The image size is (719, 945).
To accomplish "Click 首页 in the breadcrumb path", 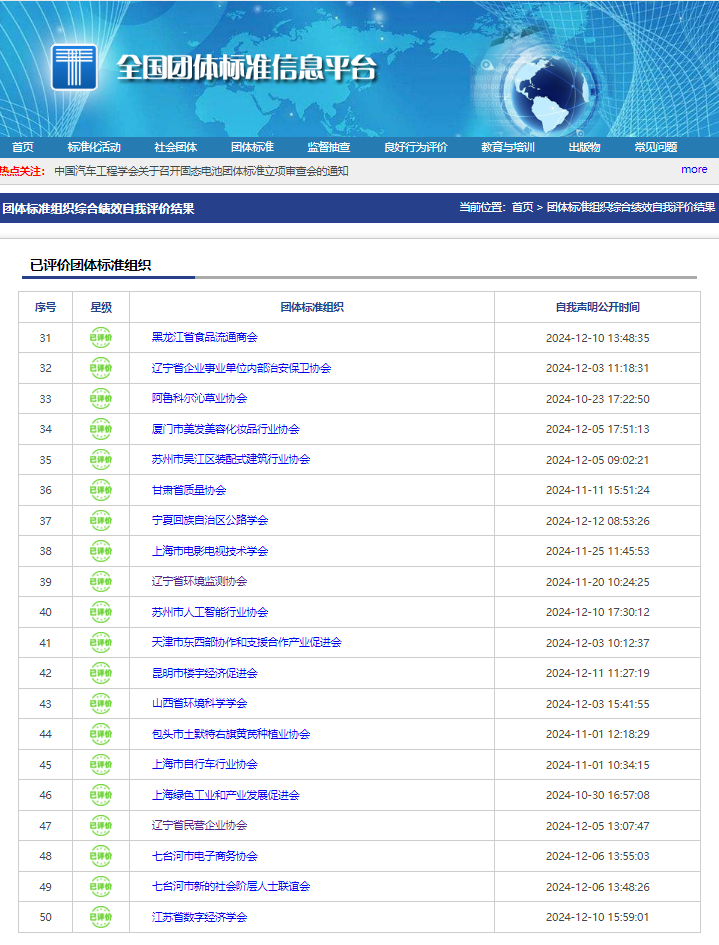I will point(523,207).
